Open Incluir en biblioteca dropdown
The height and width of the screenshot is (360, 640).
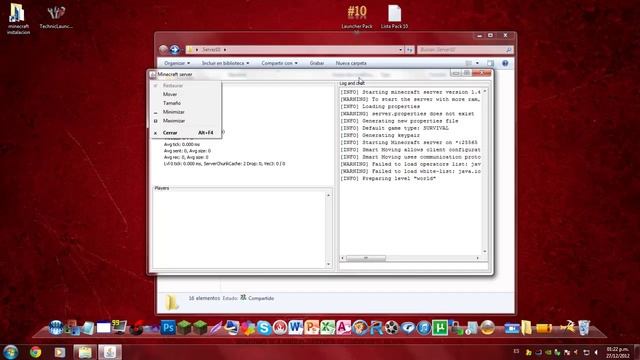pyautogui.click(x=225, y=63)
